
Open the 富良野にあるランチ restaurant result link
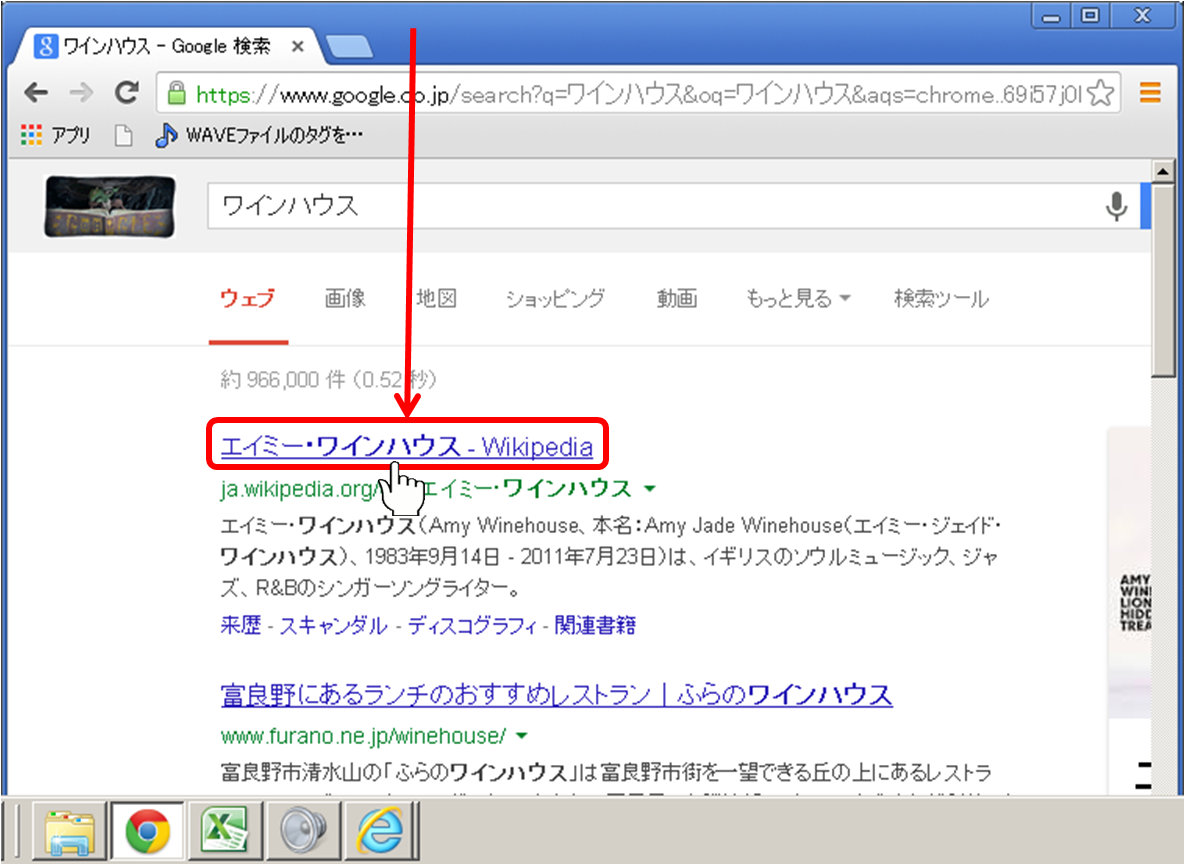click(x=555, y=694)
